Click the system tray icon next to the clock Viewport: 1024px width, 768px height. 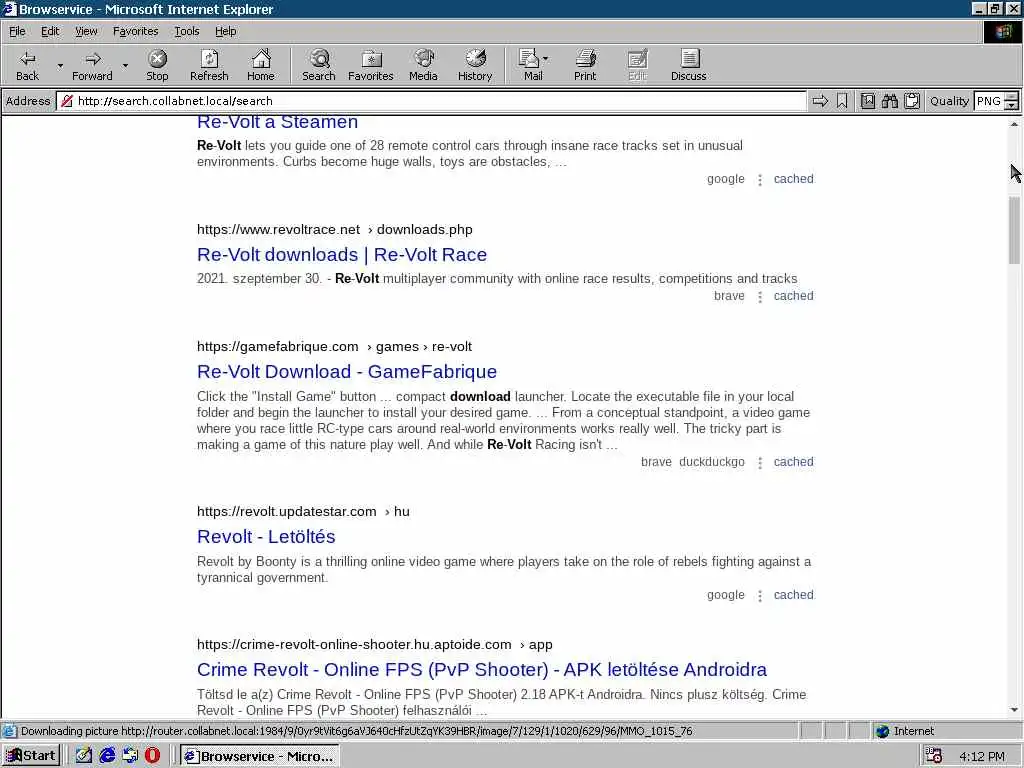pyautogui.click(x=934, y=756)
